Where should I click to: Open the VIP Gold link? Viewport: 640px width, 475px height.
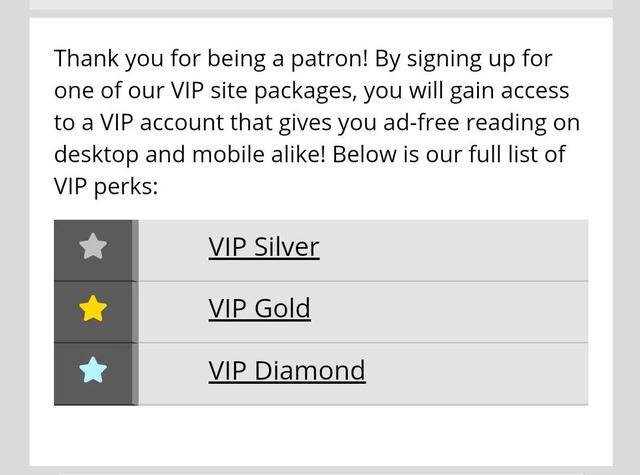[260, 309]
